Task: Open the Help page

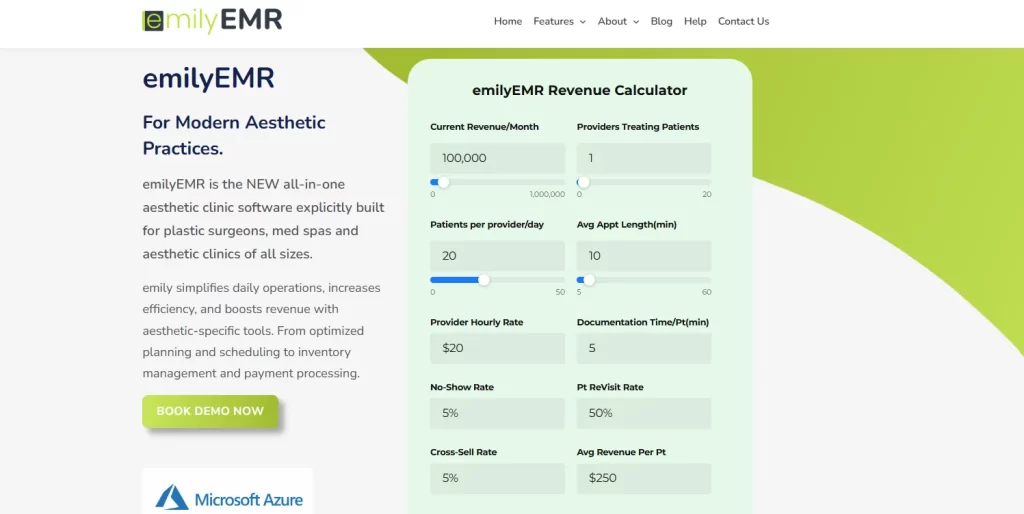Action: 695,21
